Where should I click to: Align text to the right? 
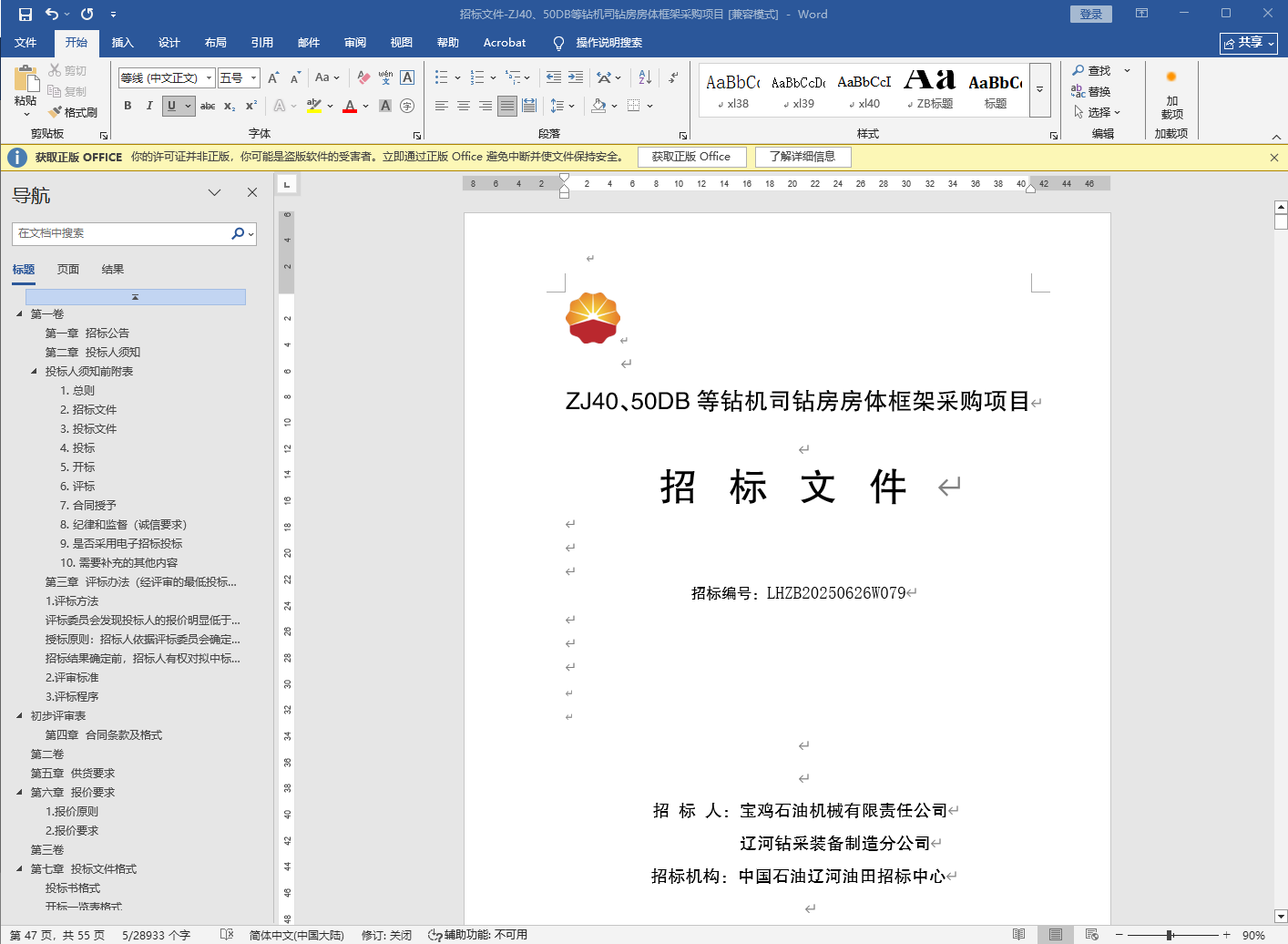point(486,106)
